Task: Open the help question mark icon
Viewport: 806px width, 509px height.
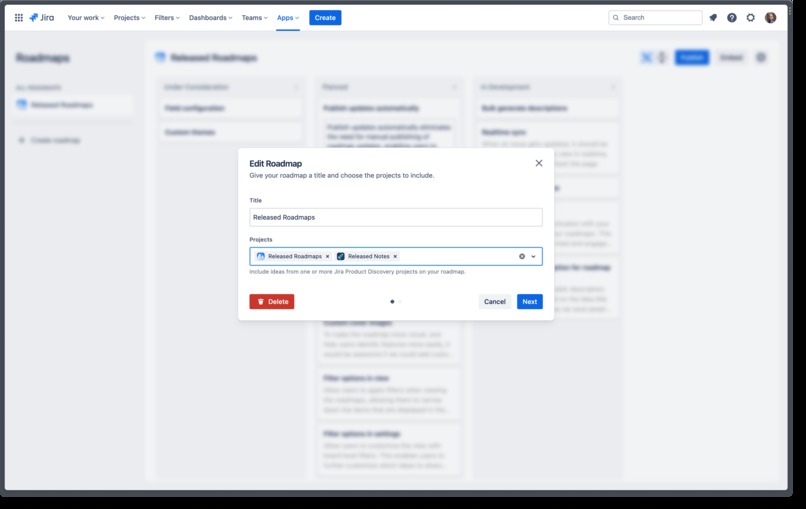Action: click(731, 17)
